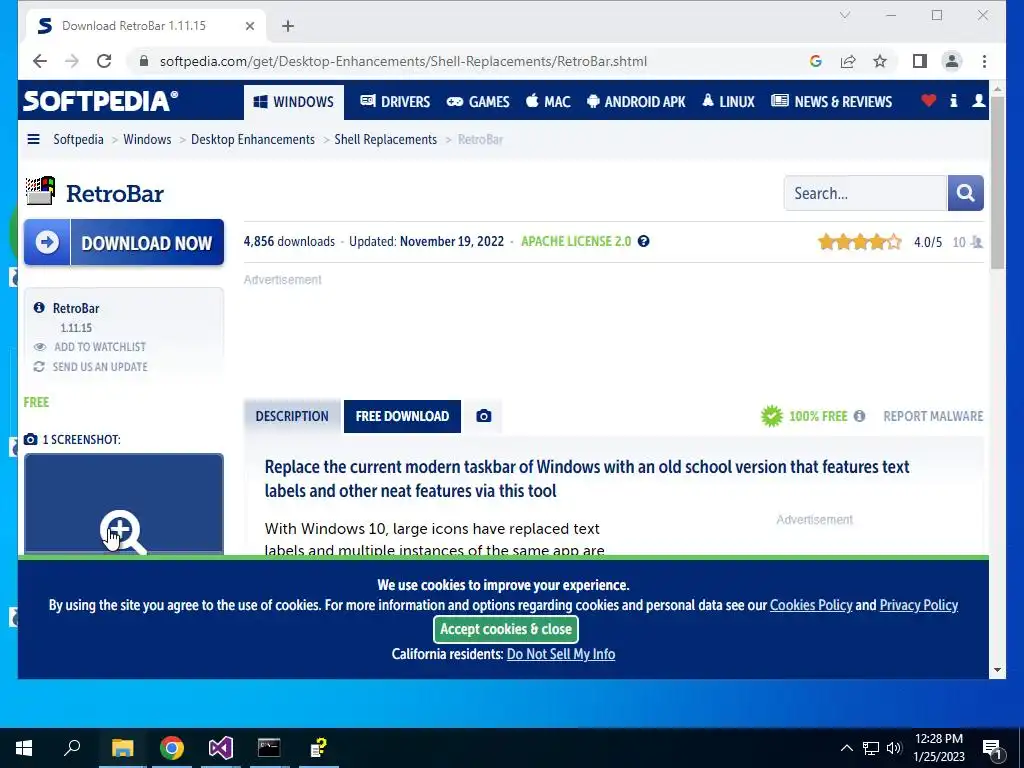
Task: Bookmark this page with the star icon
Action: (880, 61)
